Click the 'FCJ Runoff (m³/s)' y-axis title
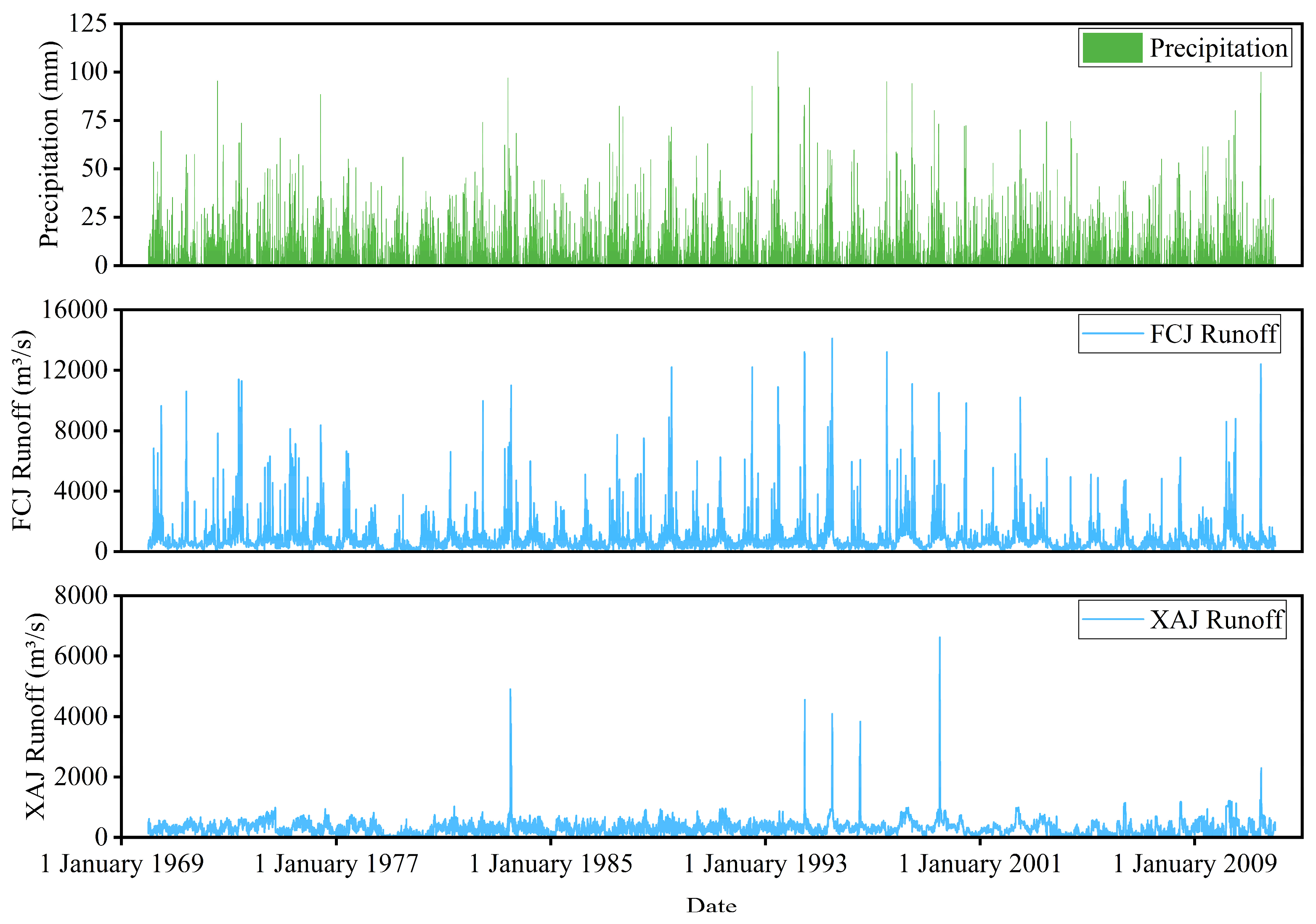The height and width of the screenshot is (924, 1316). 23,430
